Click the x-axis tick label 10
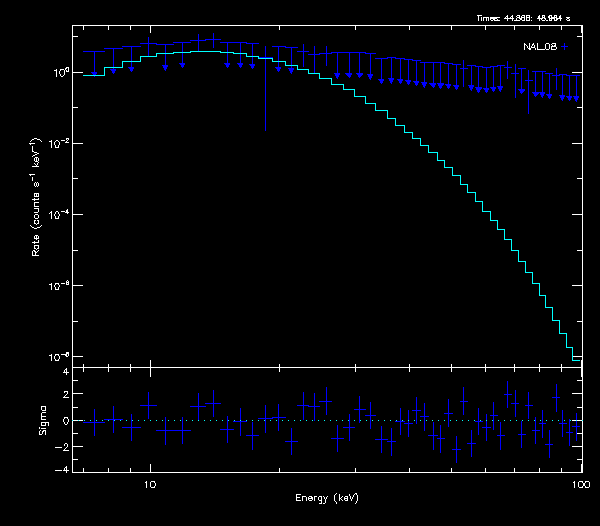Screen dimensions: 600x526 click(x=149, y=484)
